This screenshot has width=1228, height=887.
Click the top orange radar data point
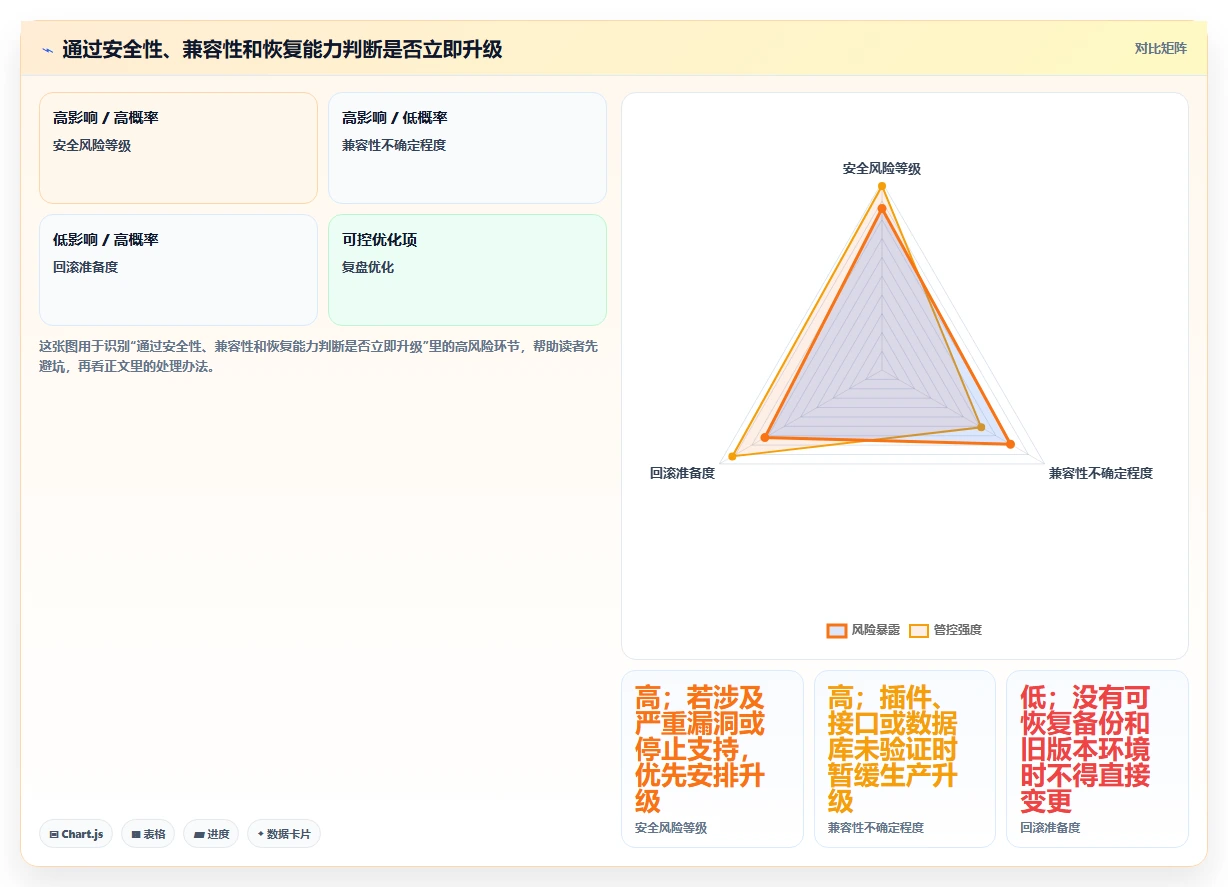pos(881,209)
